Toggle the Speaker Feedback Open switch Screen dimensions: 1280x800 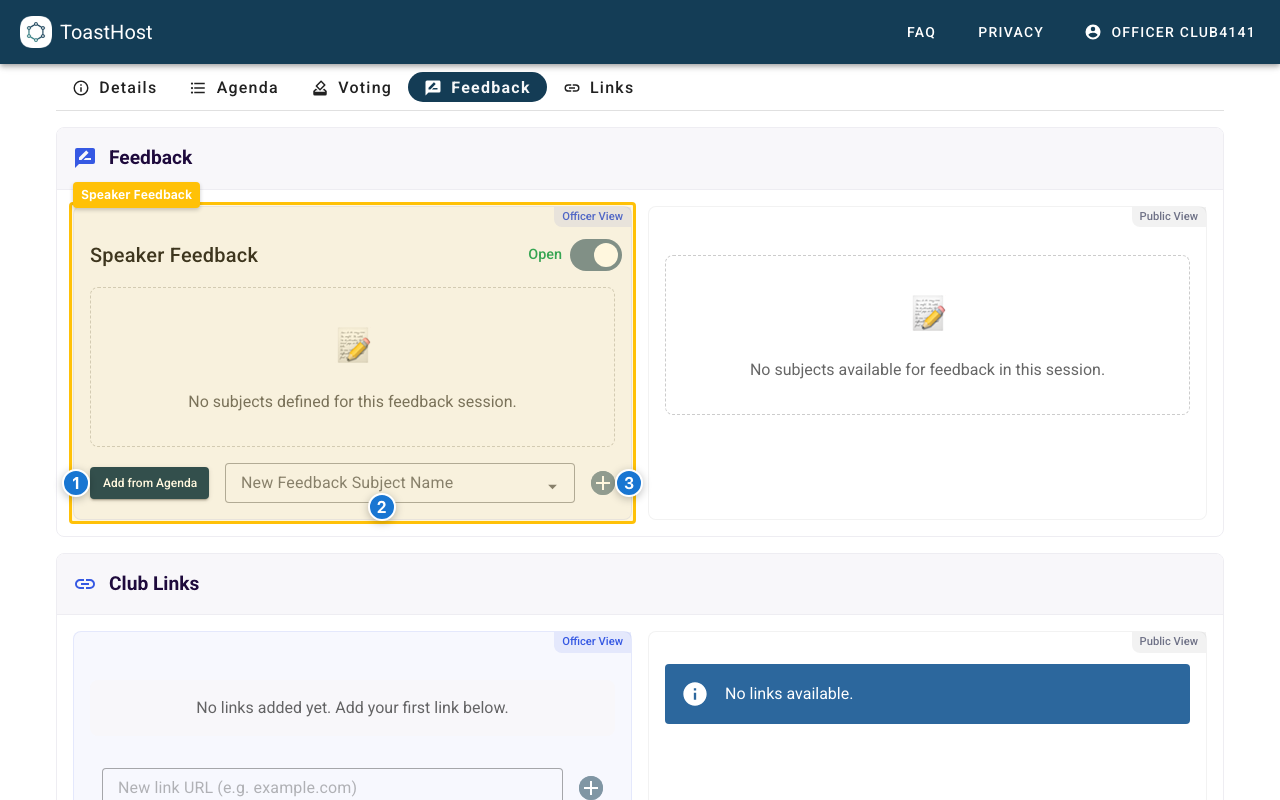click(595, 255)
